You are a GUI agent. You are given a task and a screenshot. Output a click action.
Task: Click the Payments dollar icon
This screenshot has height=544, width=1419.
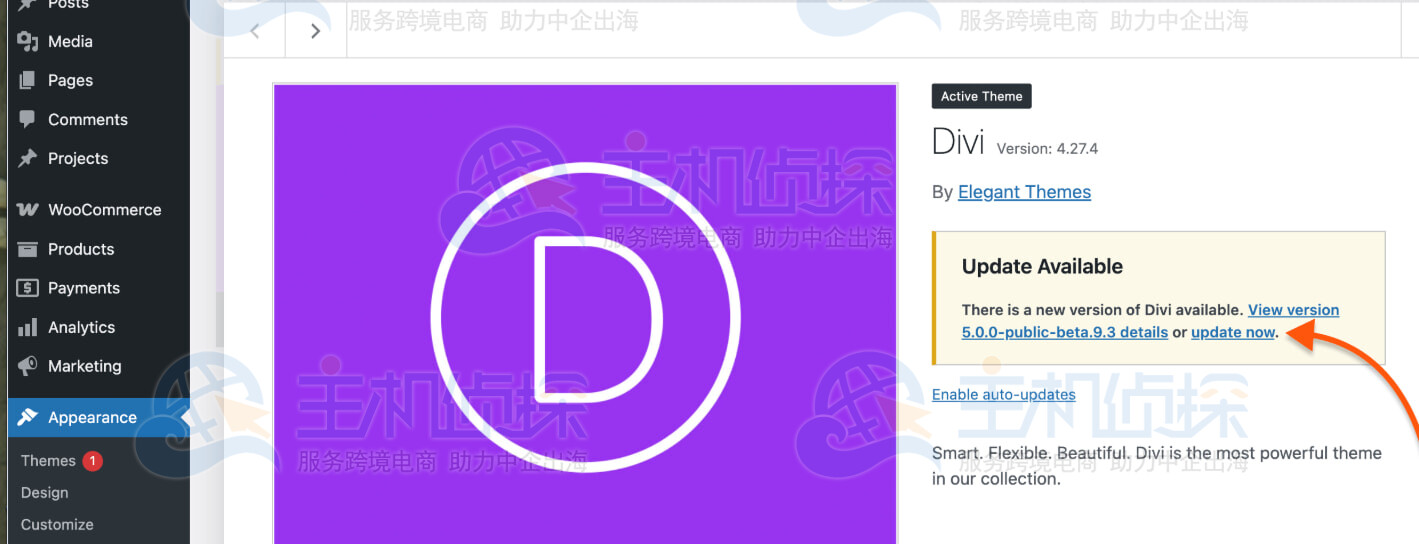(27, 288)
